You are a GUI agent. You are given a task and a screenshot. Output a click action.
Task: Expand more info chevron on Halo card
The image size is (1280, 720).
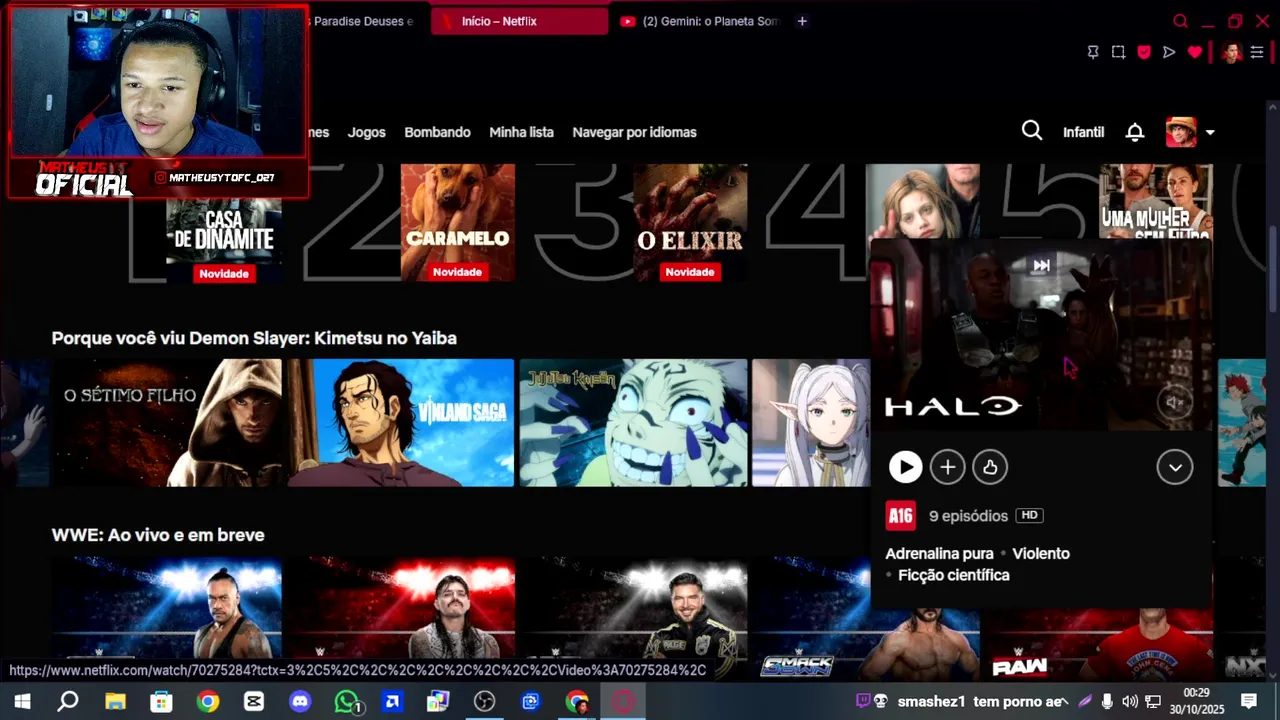pyautogui.click(x=1175, y=467)
